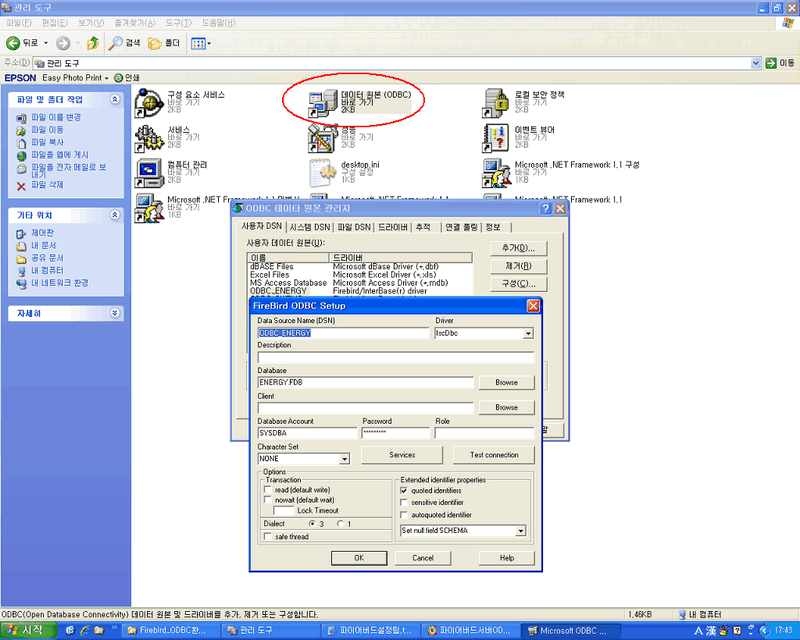Open the Component Services (구성 요소 서비스) shortcut icon
This screenshot has height=640, width=800.
[148, 103]
